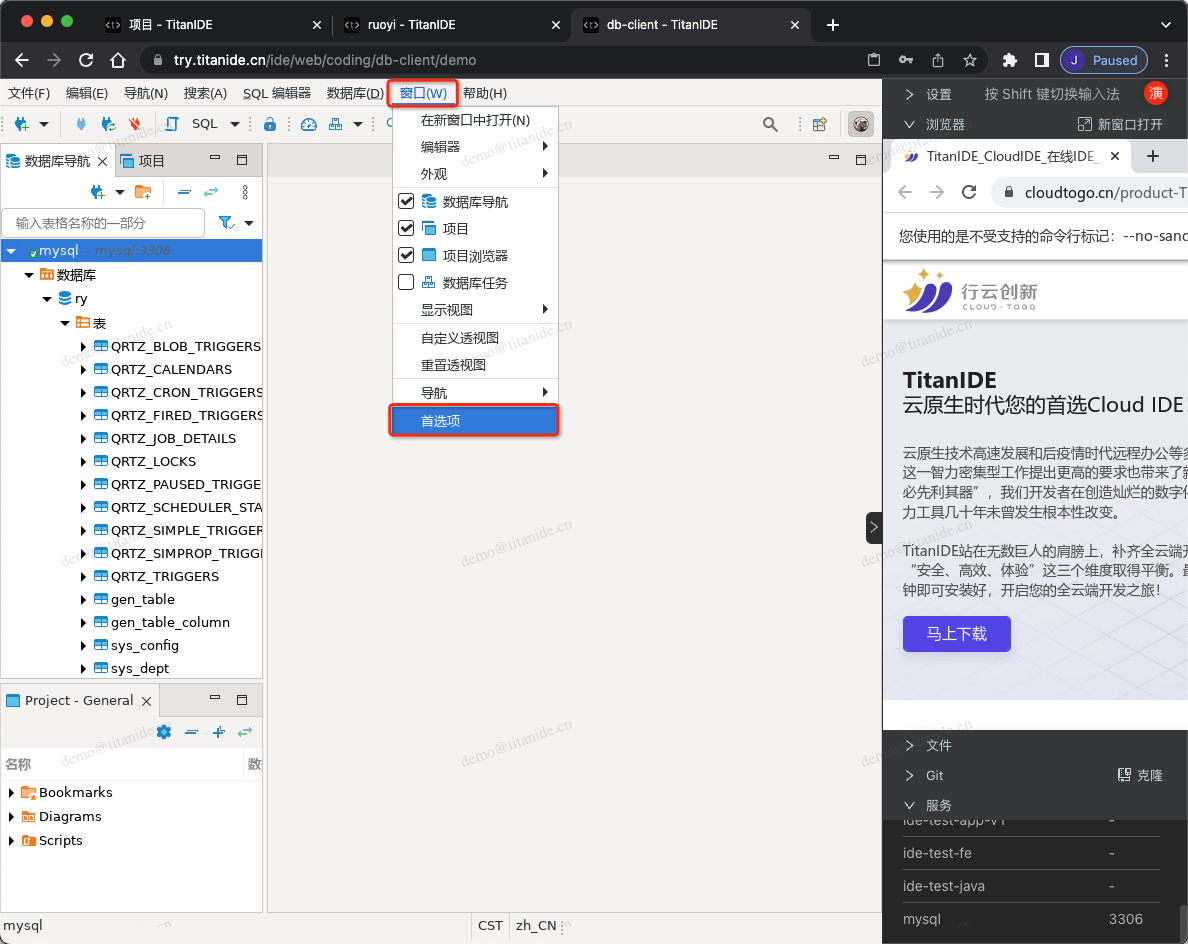The width and height of the screenshot is (1188, 944).
Task: Click the filter funnel icon in navigator
Action: tap(226, 223)
